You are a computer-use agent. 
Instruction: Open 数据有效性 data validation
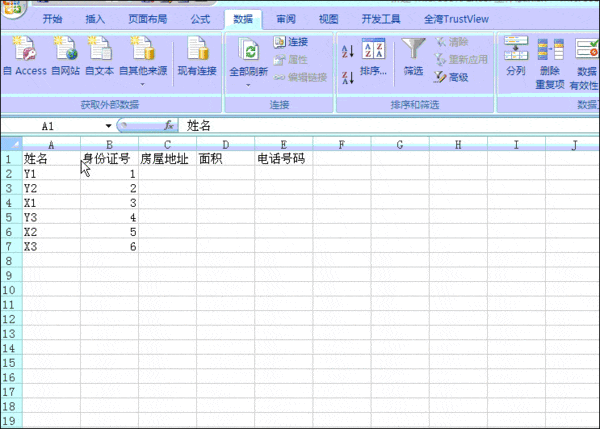click(584, 64)
